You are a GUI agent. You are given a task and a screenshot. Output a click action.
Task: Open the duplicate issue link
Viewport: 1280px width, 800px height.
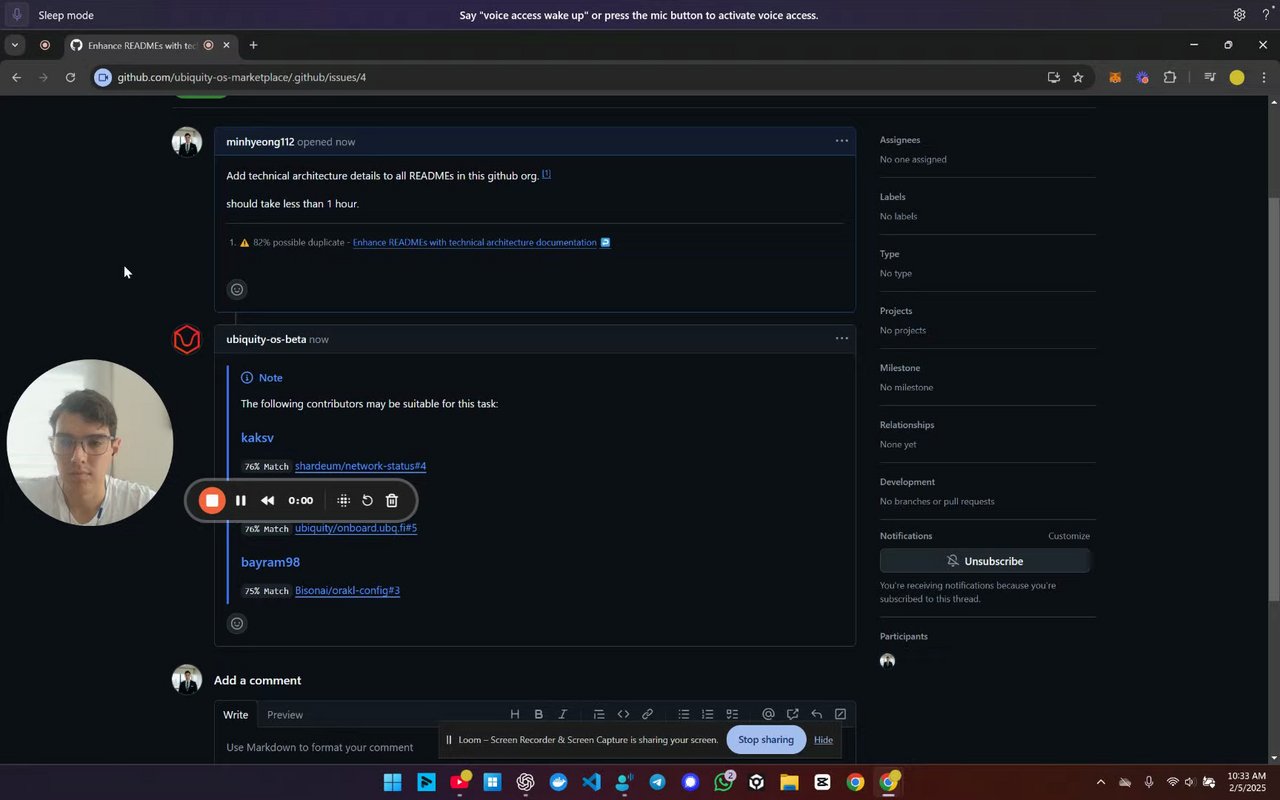tap(475, 242)
